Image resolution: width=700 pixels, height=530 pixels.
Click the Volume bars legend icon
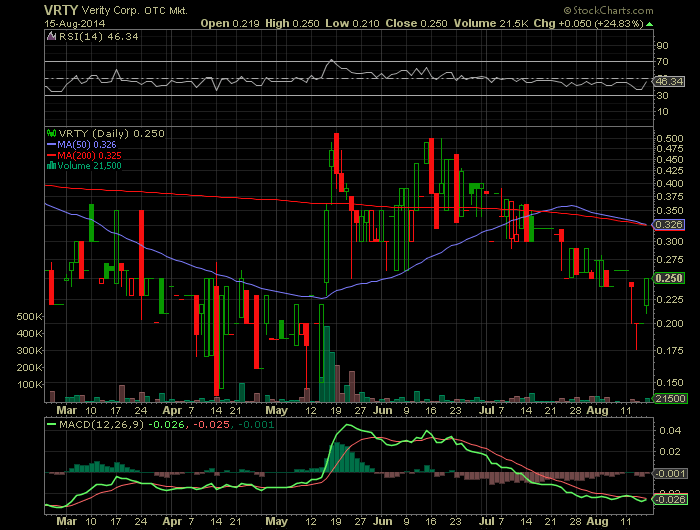(51, 166)
